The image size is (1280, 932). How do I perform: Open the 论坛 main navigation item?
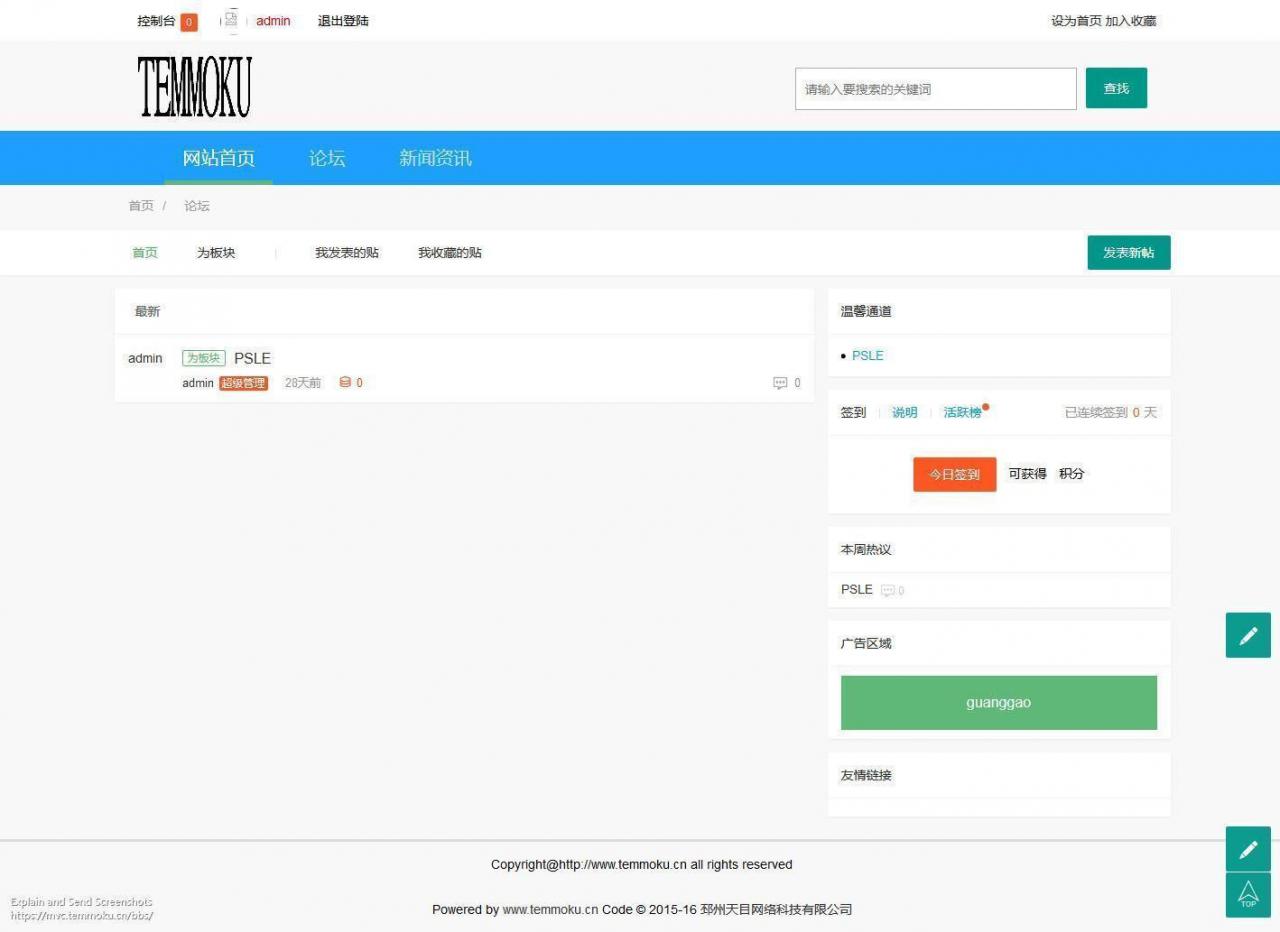[327, 158]
